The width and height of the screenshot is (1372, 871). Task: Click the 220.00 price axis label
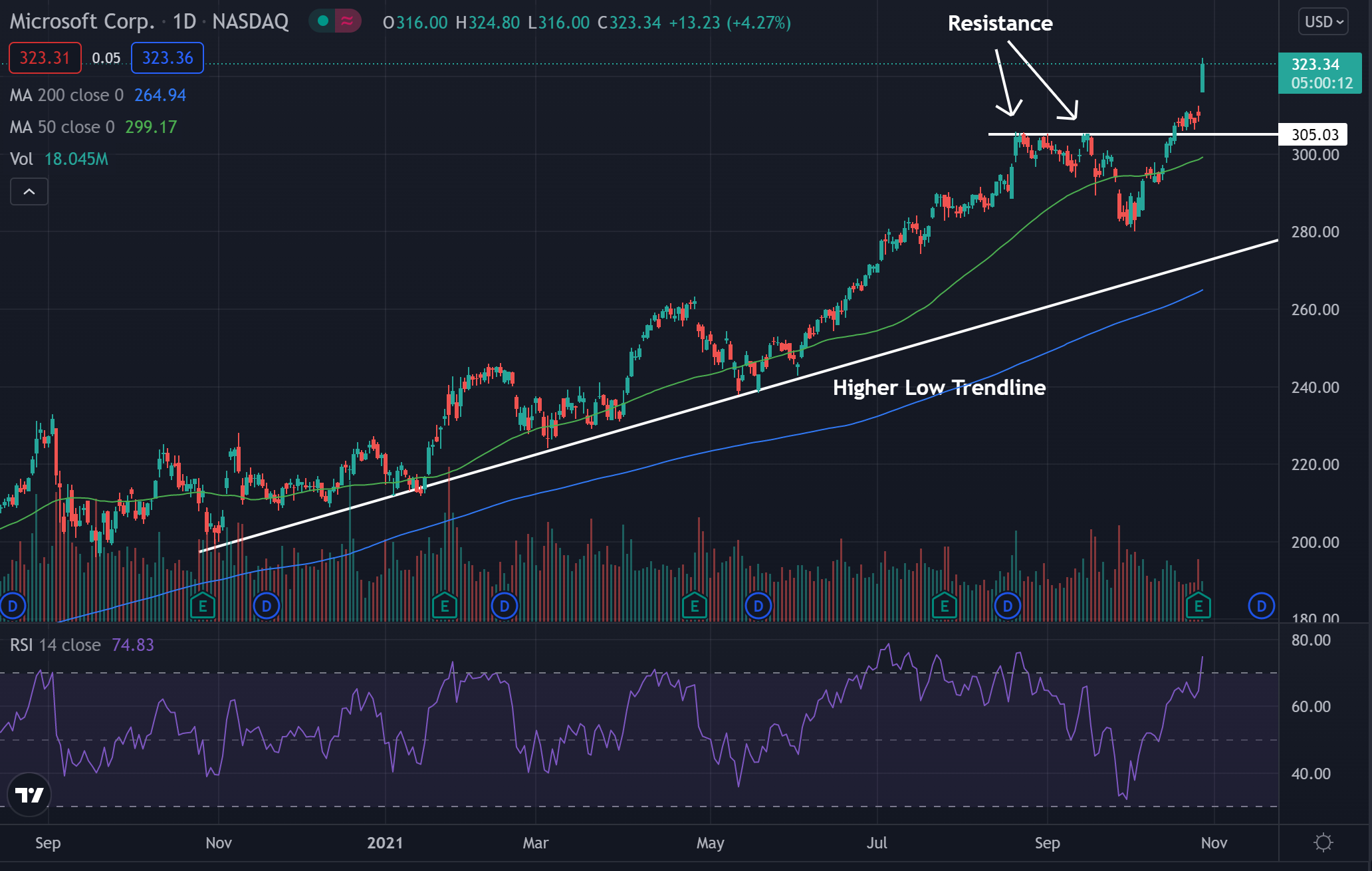click(1315, 465)
